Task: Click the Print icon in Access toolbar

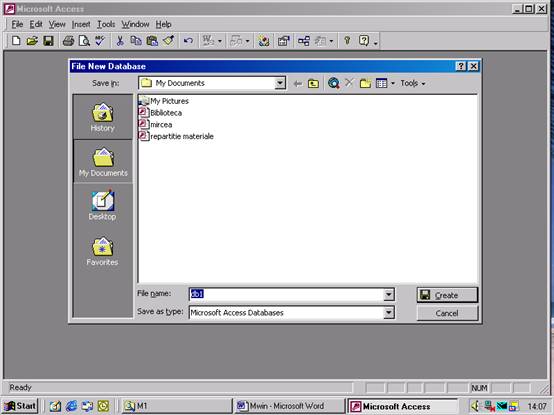Action: [x=68, y=41]
